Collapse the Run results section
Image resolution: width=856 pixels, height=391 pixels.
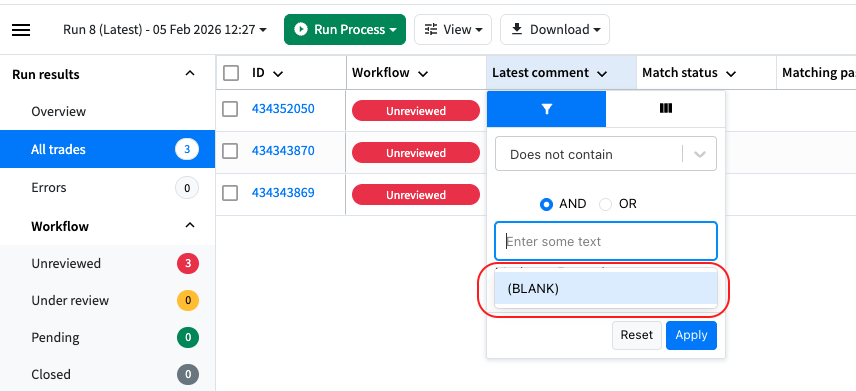[x=189, y=73]
